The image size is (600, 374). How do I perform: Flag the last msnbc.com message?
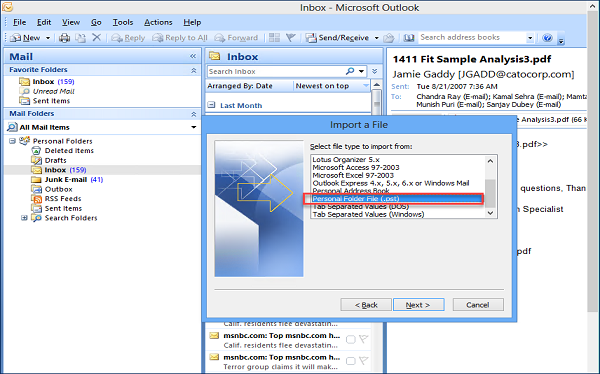pyautogui.click(x=364, y=361)
